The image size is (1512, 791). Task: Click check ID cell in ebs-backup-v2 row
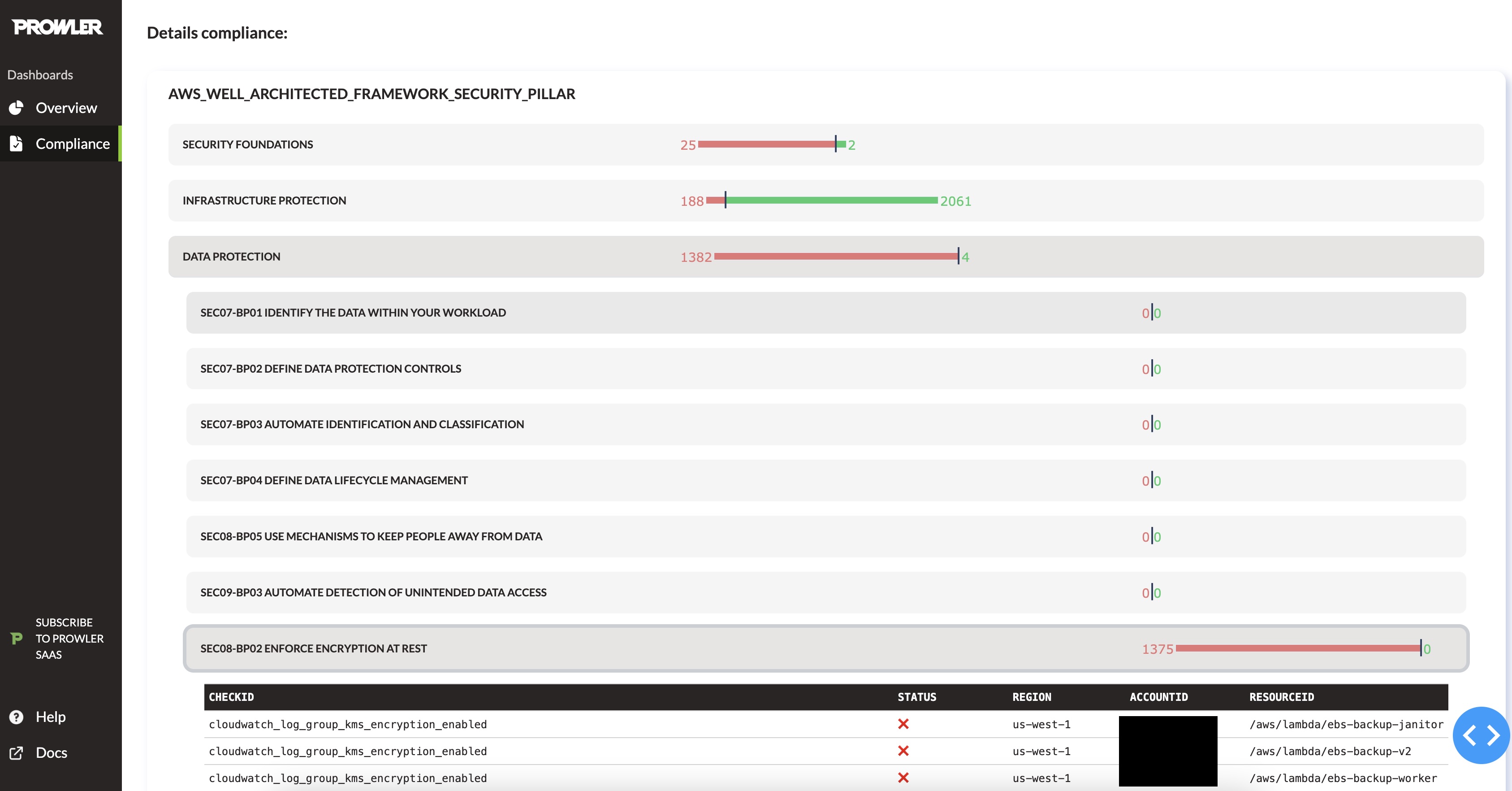[348, 752]
